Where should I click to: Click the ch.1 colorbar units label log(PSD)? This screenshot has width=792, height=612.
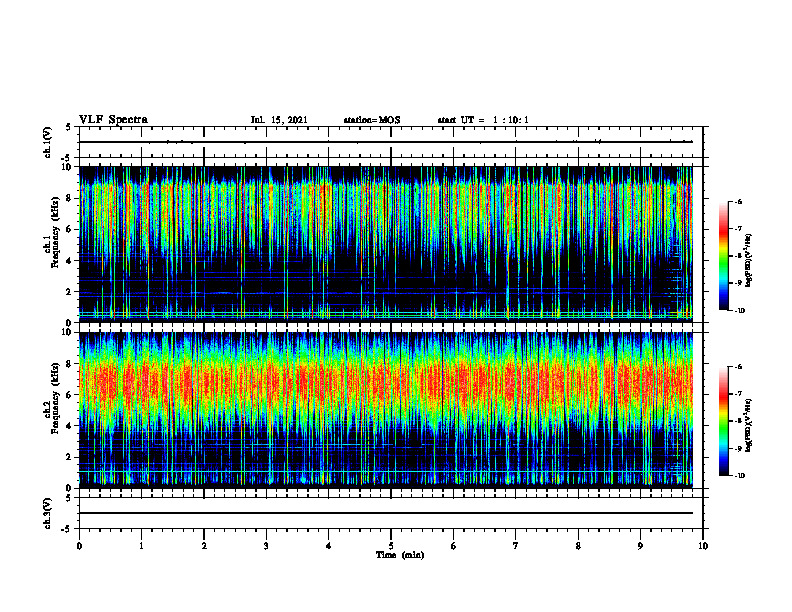pyautogui.click(x=749, y=261)
